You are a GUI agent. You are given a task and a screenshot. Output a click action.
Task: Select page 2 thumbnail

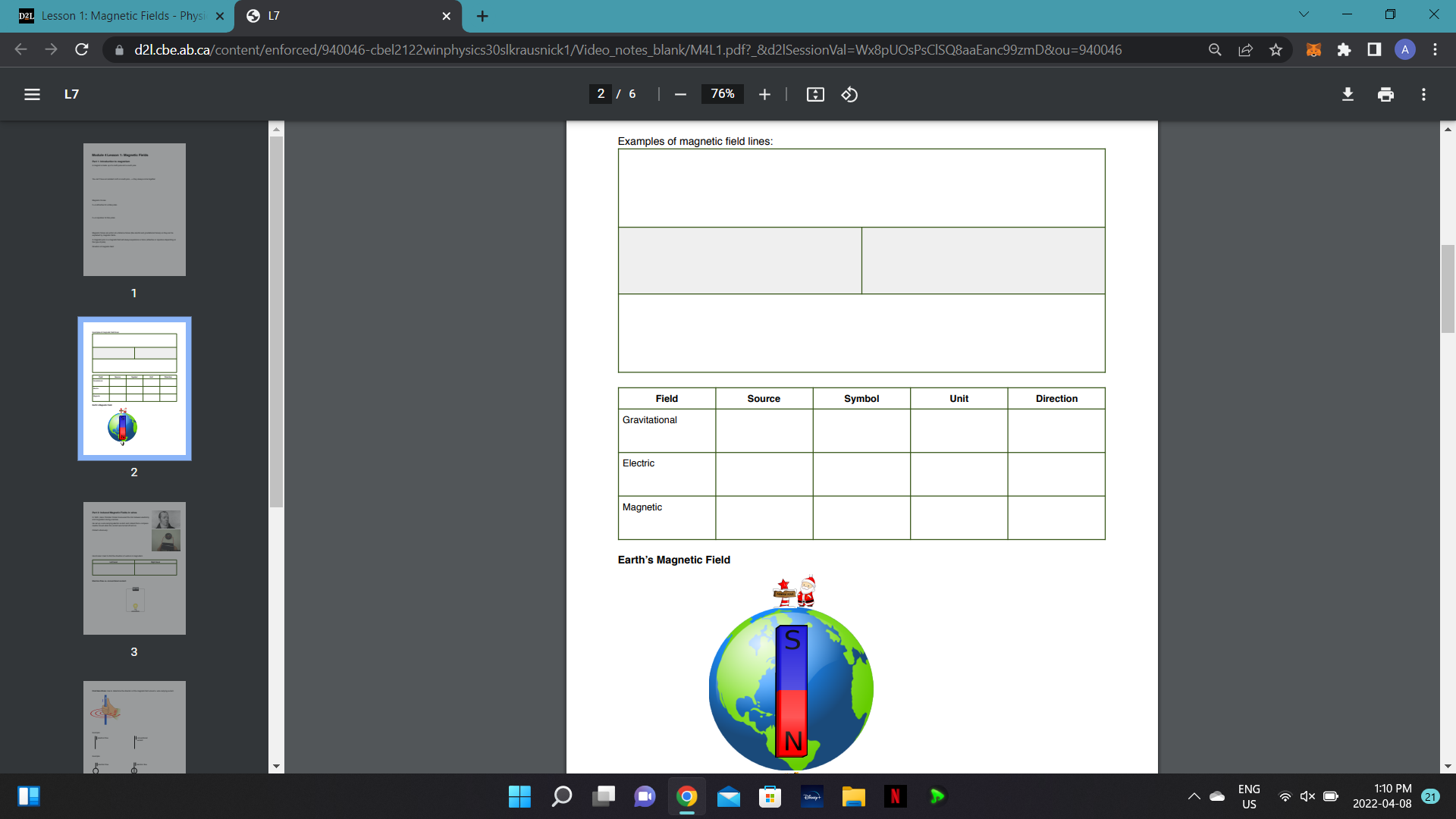[x=134, y=388]
